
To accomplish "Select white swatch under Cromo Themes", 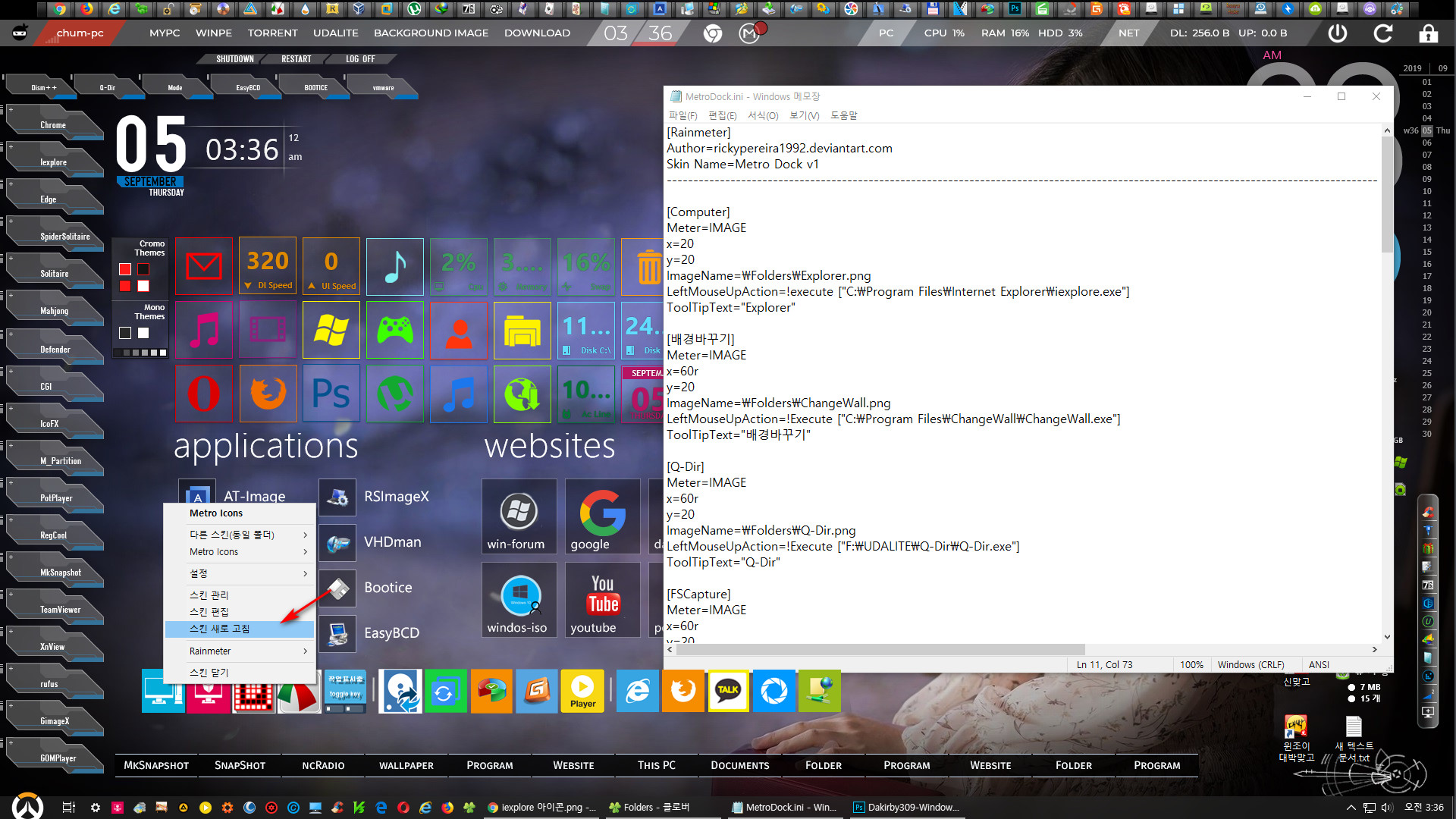I will (x=143, y=286).
